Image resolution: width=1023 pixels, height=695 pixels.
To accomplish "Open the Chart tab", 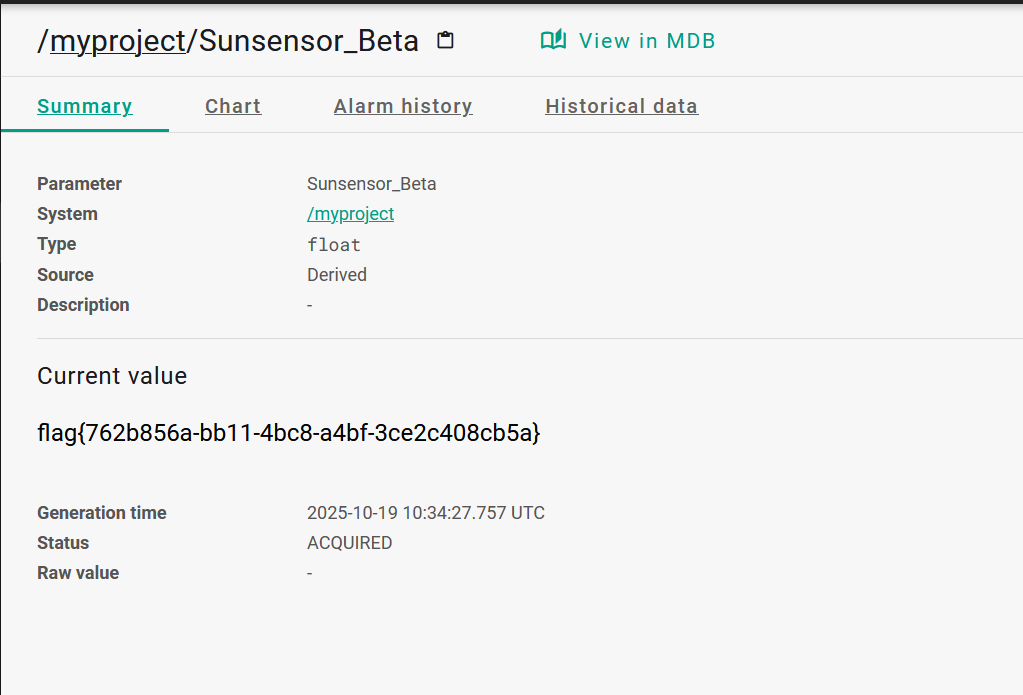I will pyautogui.click(x=233, y=107).
